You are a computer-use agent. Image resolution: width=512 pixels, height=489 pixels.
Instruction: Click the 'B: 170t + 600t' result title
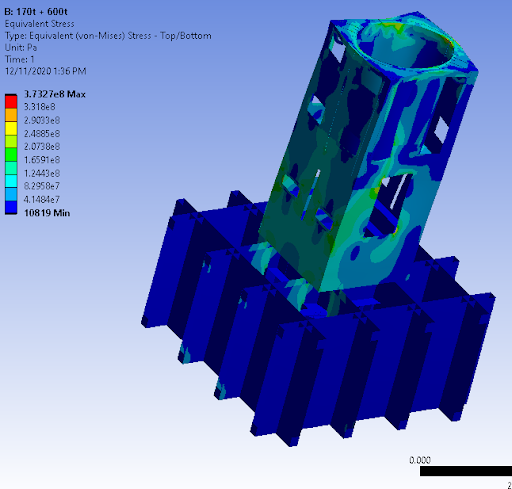tap(36, 12)
